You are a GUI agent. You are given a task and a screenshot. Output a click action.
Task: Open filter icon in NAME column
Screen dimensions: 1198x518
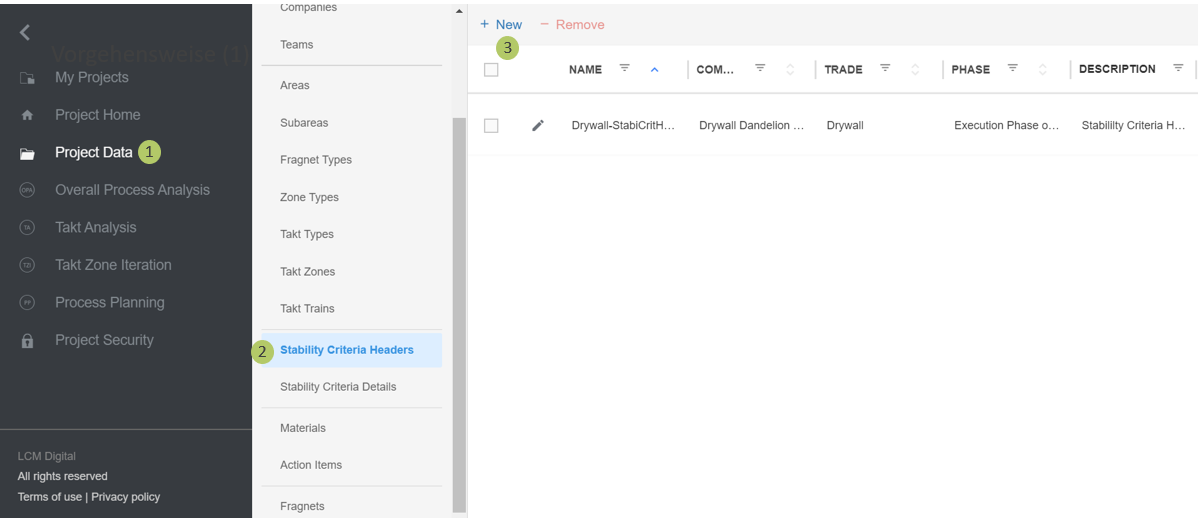(x=625, y=69)
